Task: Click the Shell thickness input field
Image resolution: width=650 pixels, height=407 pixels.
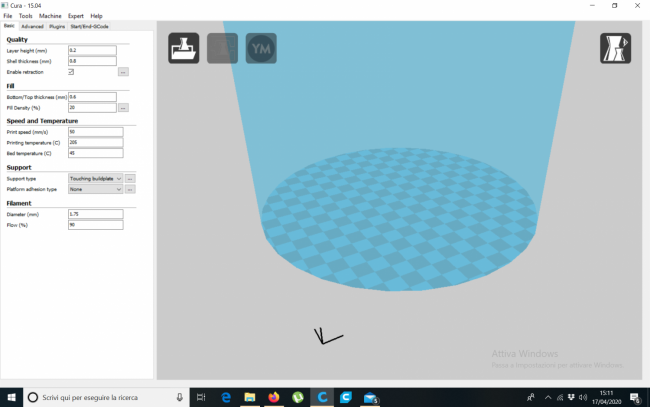Action: tap(92, 61)
